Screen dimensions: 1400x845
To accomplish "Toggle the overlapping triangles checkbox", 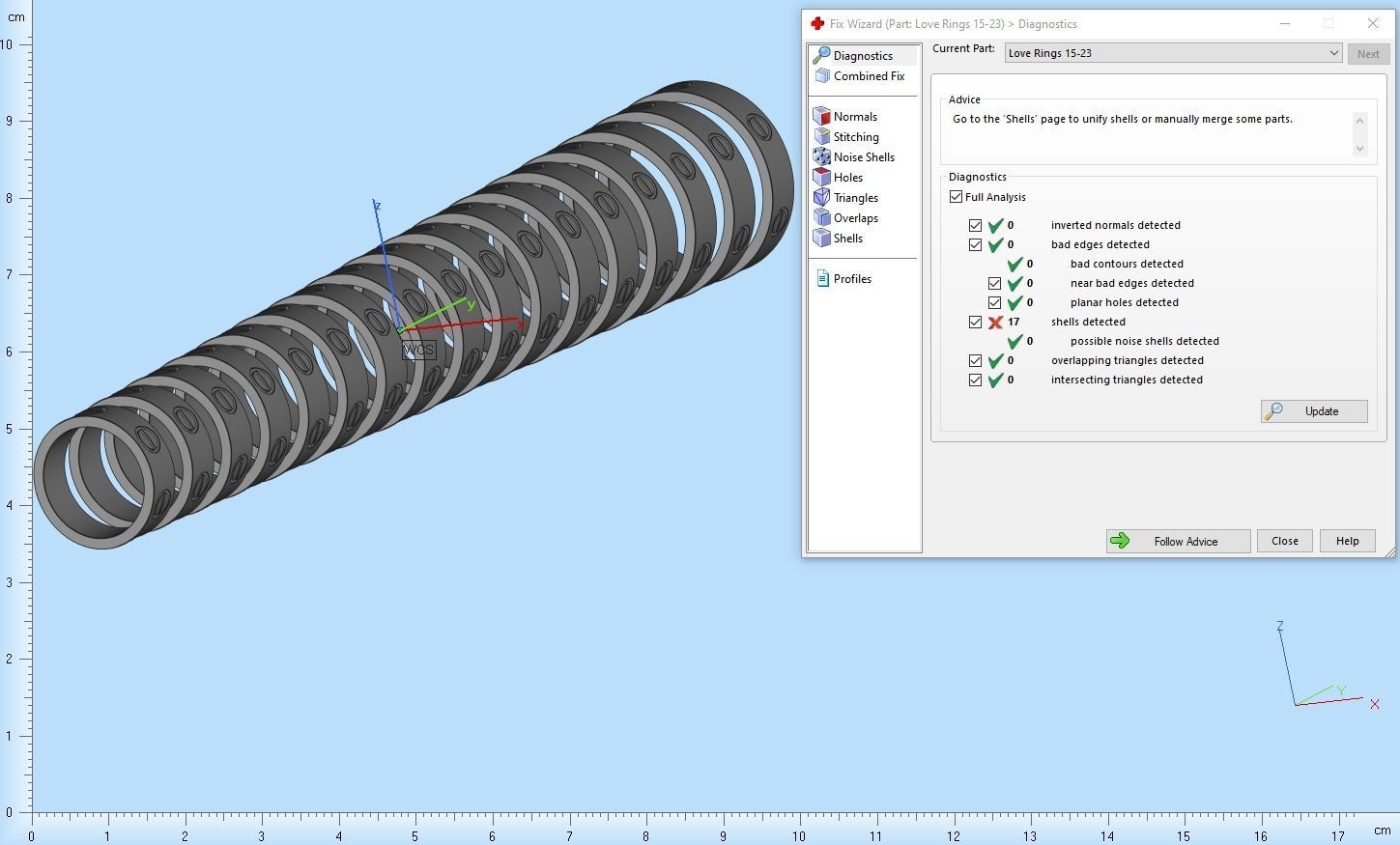I will pyautogui.click(x=975, y=360).
